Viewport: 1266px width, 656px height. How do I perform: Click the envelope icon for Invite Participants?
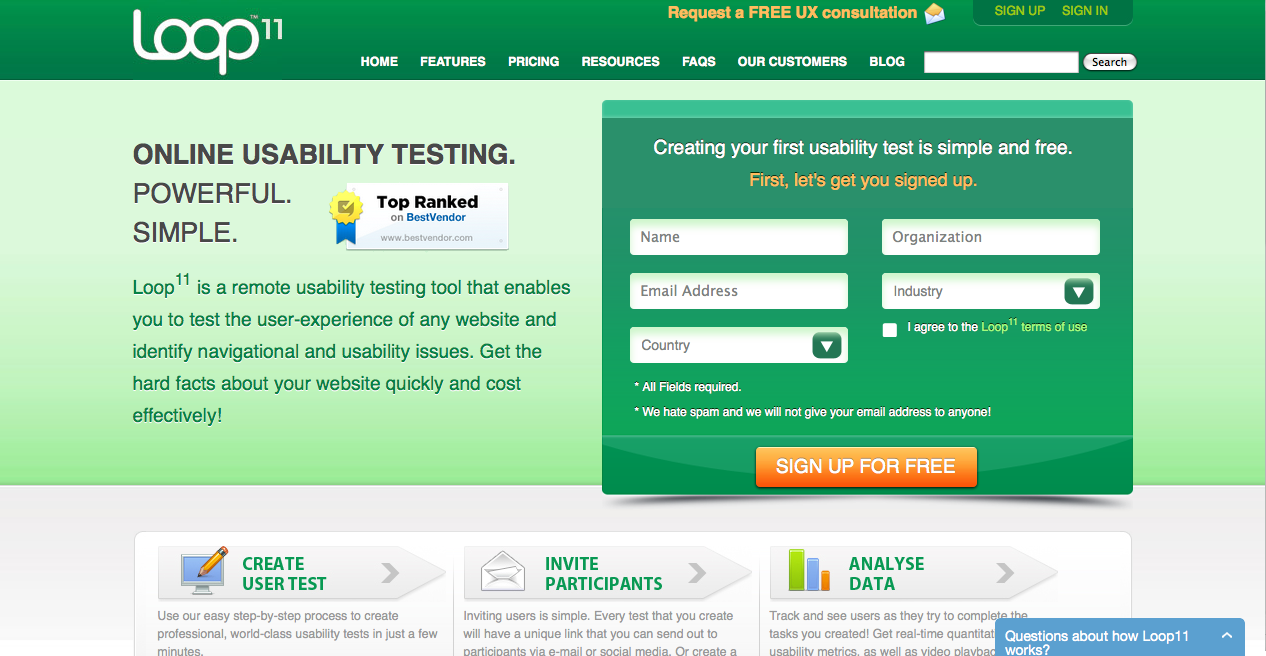(503, 573)
